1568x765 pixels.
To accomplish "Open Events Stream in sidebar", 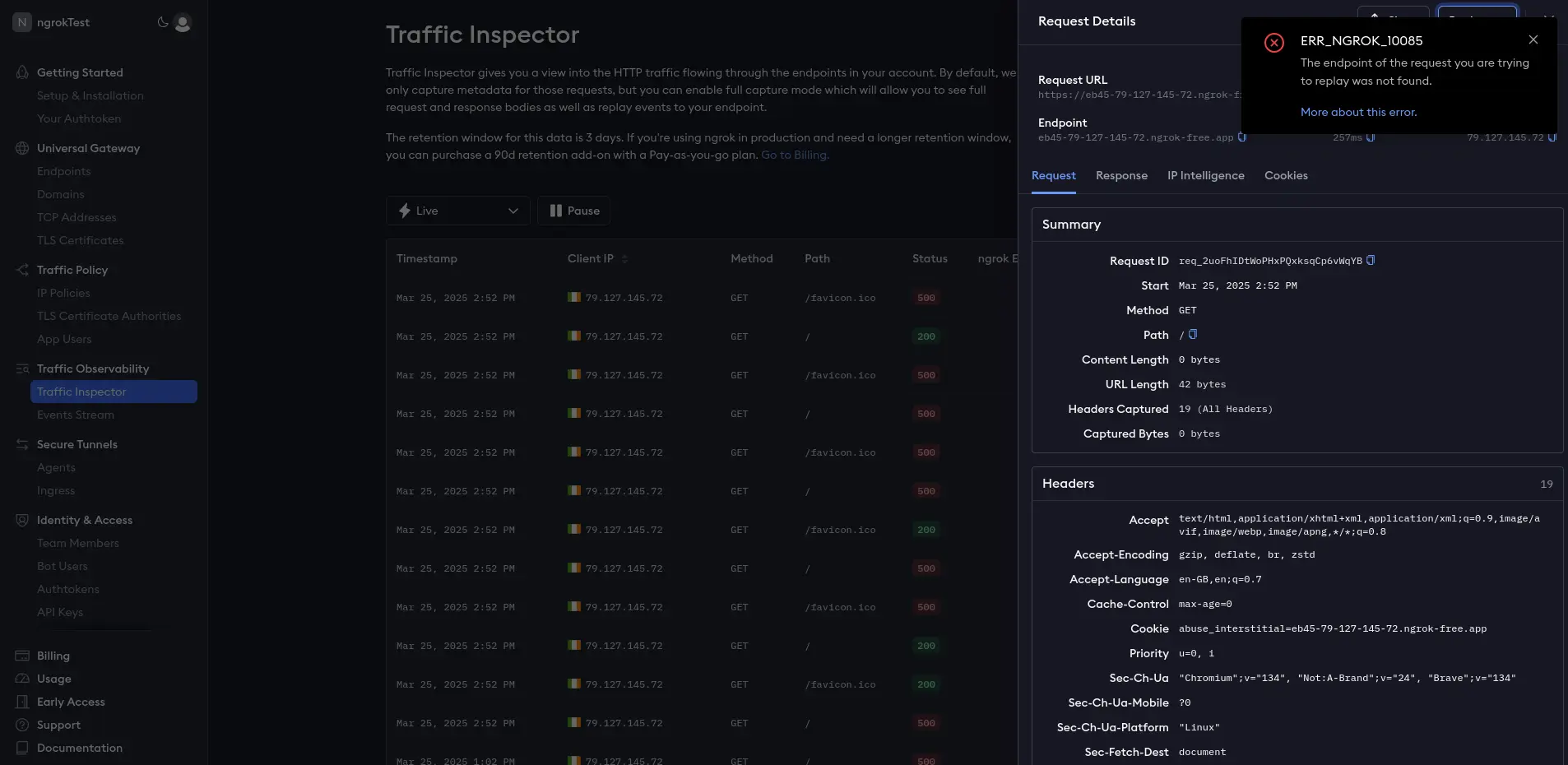I will pos(76,415).
